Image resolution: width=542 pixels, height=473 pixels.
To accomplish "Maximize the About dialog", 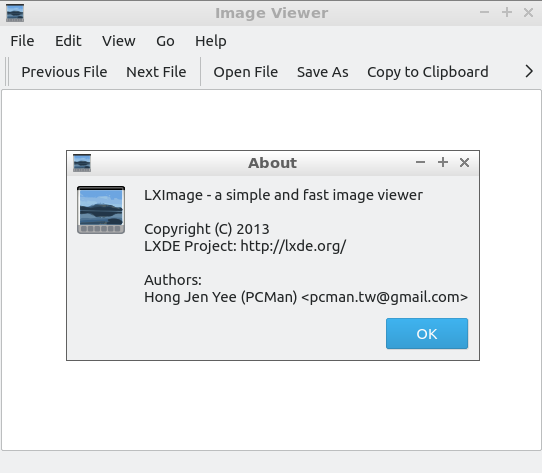I will [x=443, y=163].
